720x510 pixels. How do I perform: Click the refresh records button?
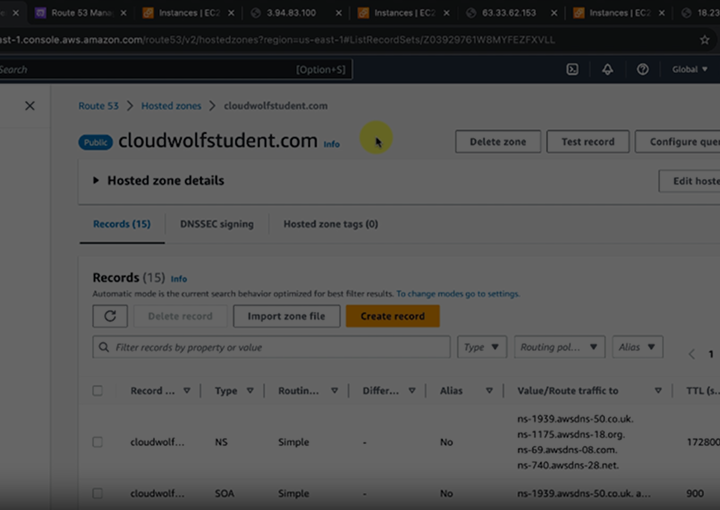(x=110, y=316)
